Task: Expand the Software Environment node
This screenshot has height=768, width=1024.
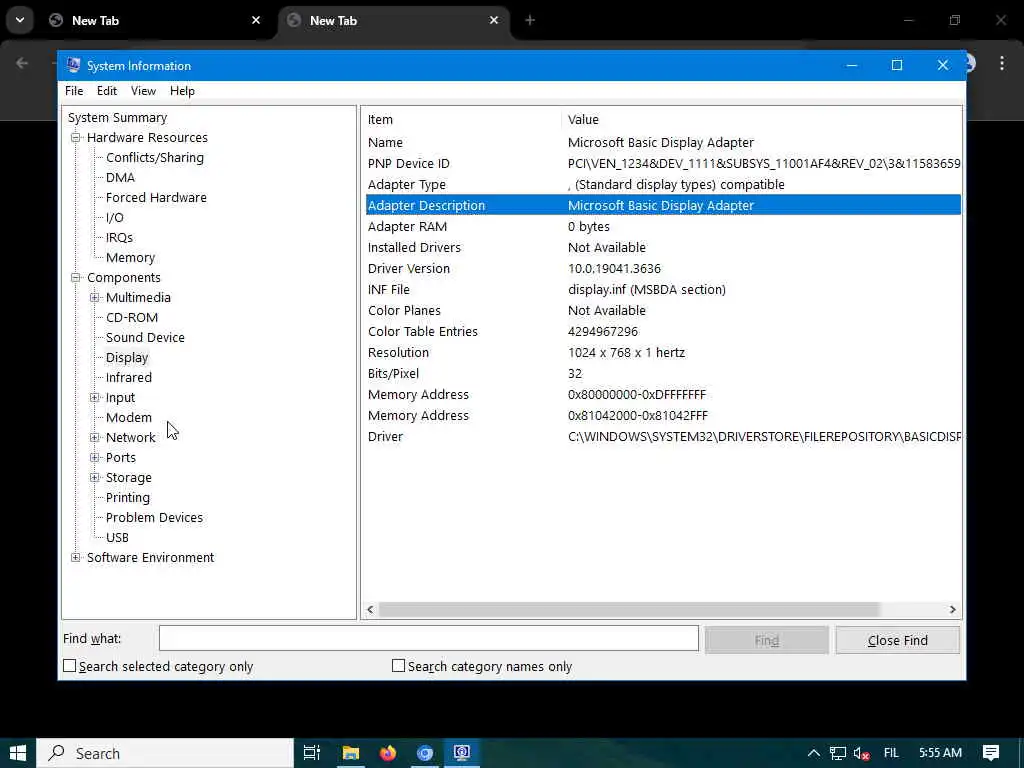Action: point(76,557)
